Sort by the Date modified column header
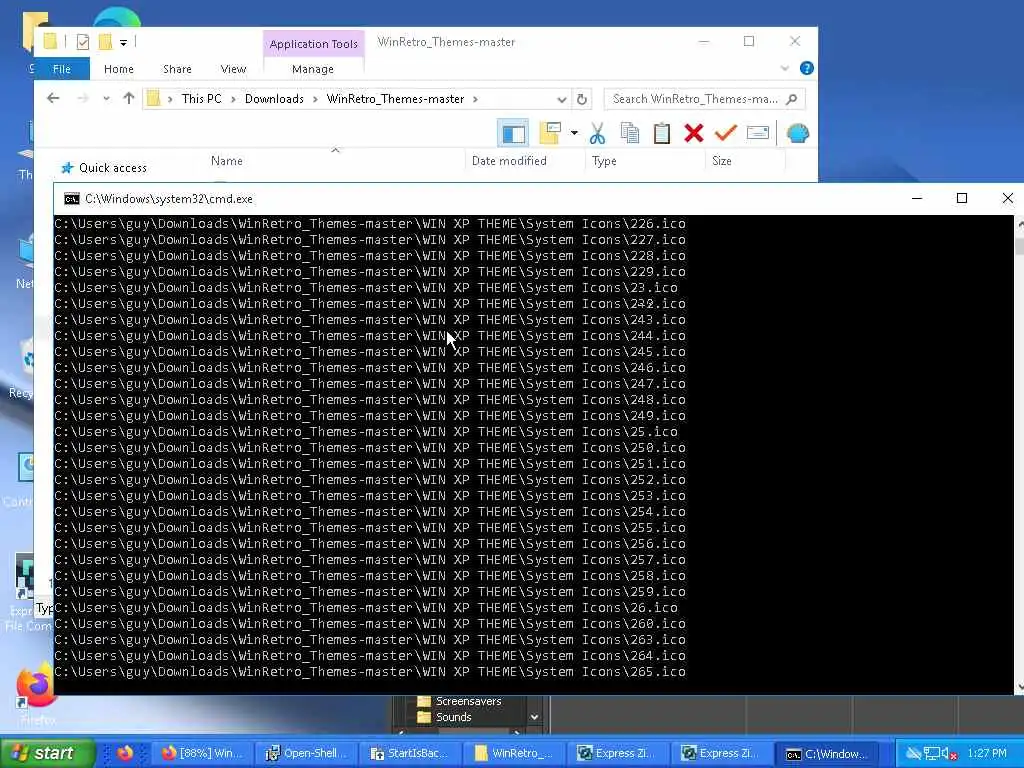 click(x=509, y=161)
